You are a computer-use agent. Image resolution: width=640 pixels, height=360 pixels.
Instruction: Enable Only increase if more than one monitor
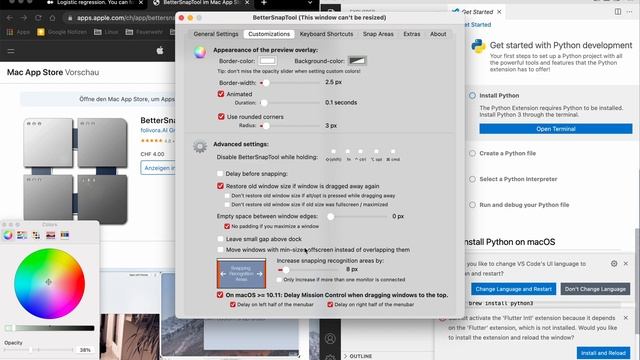click(279, 280)
